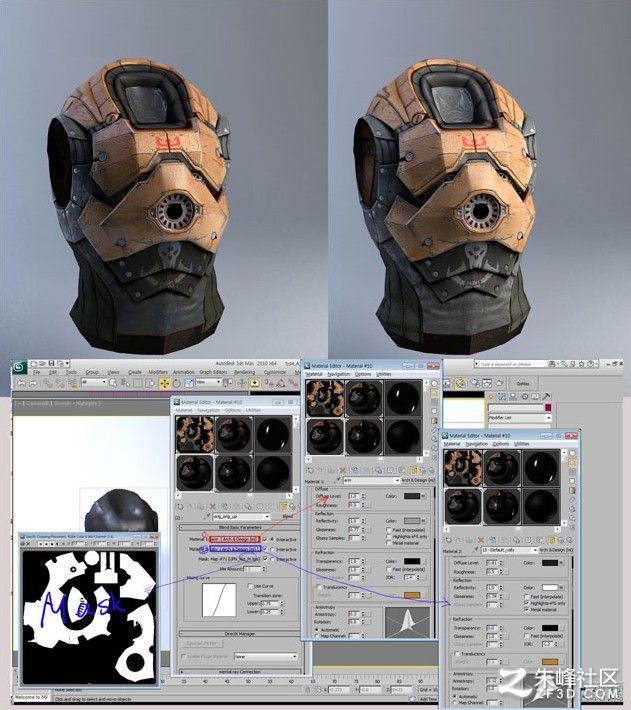Screen dimensions: 631x710
Task: Click the rectangular selection region icon
Action: [138, 383]
